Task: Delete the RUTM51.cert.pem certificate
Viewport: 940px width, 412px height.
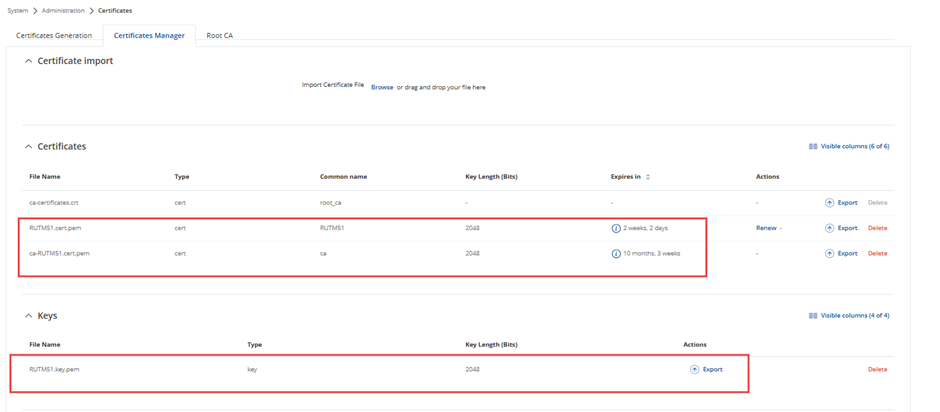Action: 877,228
